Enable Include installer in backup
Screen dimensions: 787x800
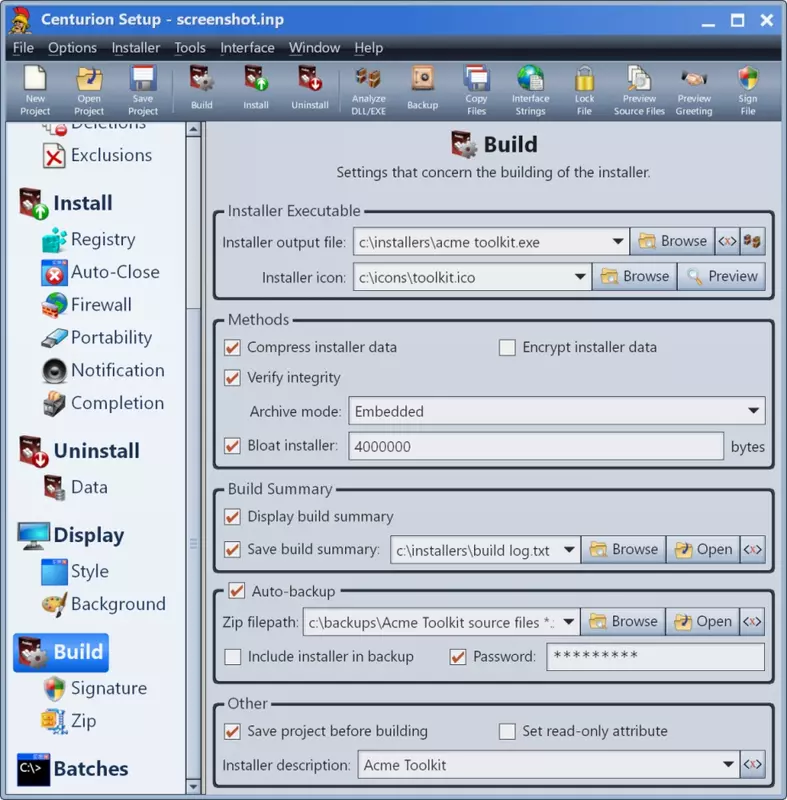click(x=233, y=657)
